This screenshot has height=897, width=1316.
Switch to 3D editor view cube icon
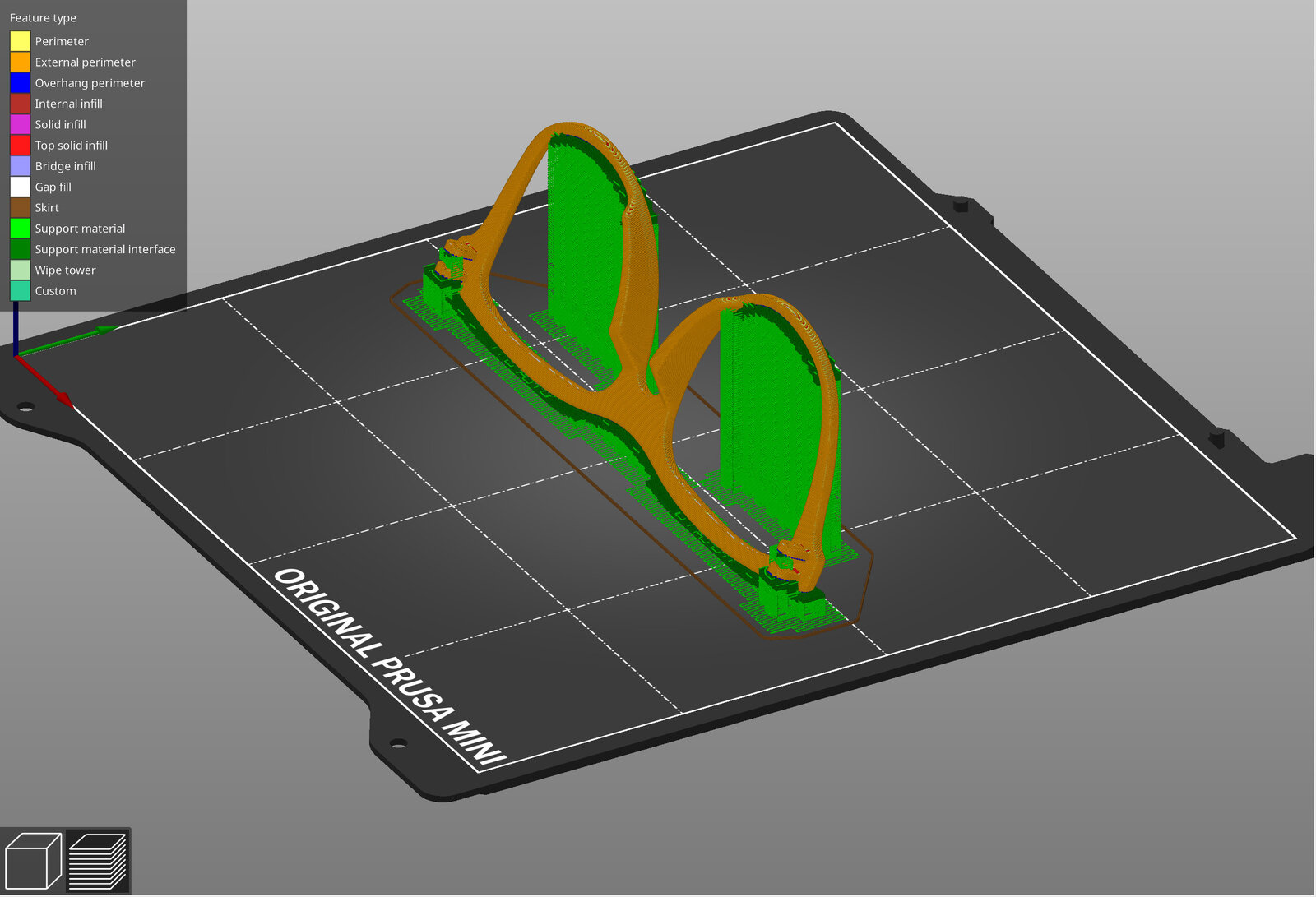coord(33,861)
